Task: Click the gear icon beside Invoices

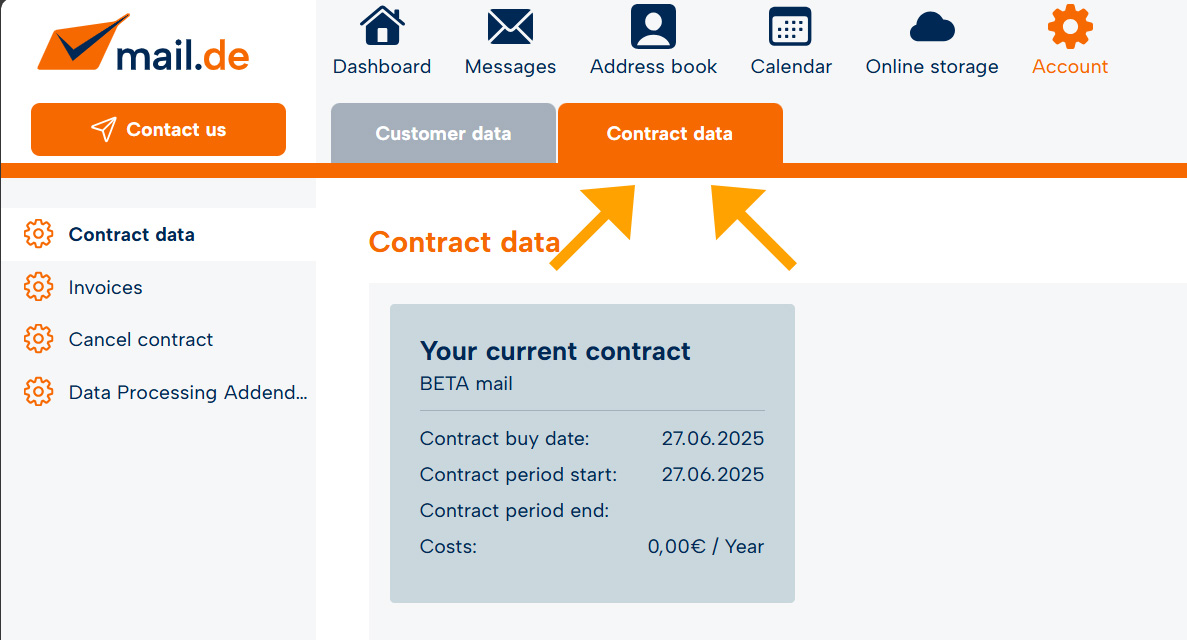Action: click(x=39, y=287)
